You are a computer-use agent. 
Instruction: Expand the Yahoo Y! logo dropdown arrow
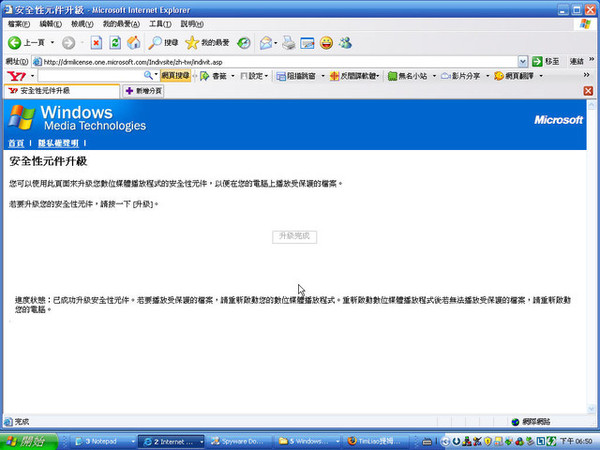(x=32, y=76)
